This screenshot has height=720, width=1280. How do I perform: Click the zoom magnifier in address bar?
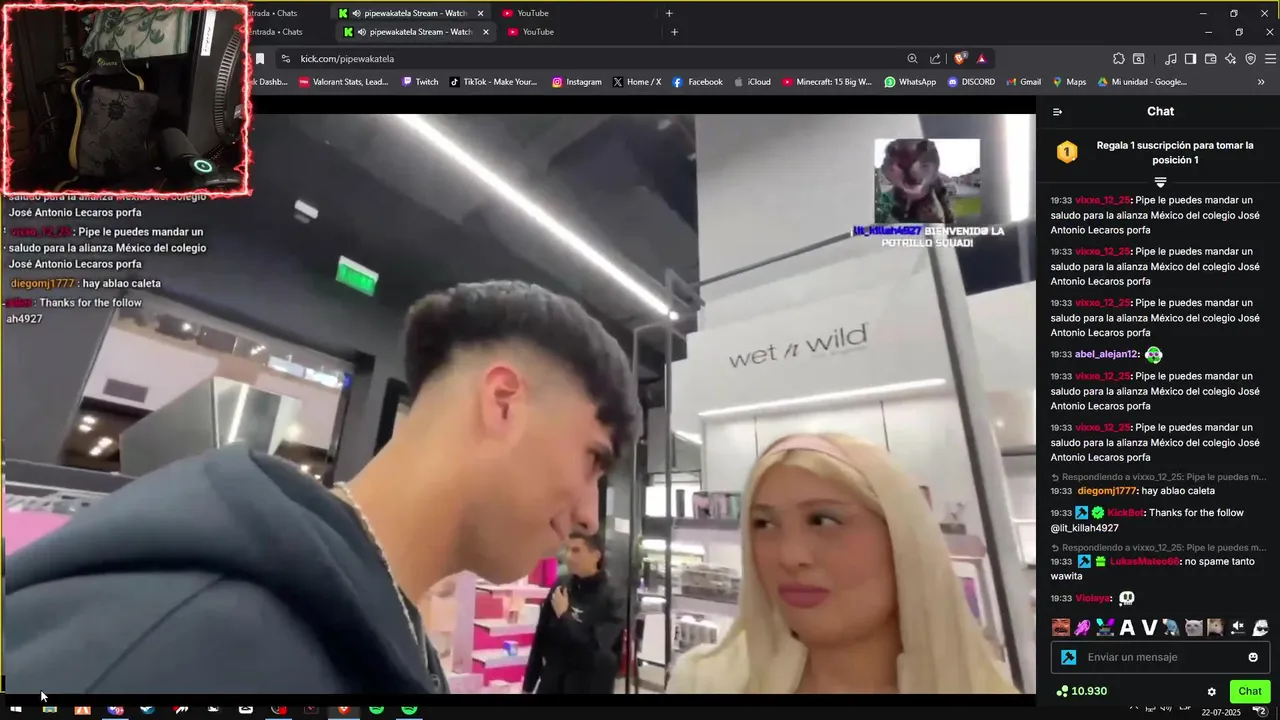click(x=912, y=59)
